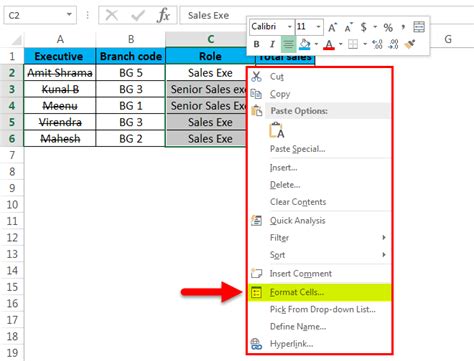Click cell BG 5
474x361 pixels.
[131, 73]
